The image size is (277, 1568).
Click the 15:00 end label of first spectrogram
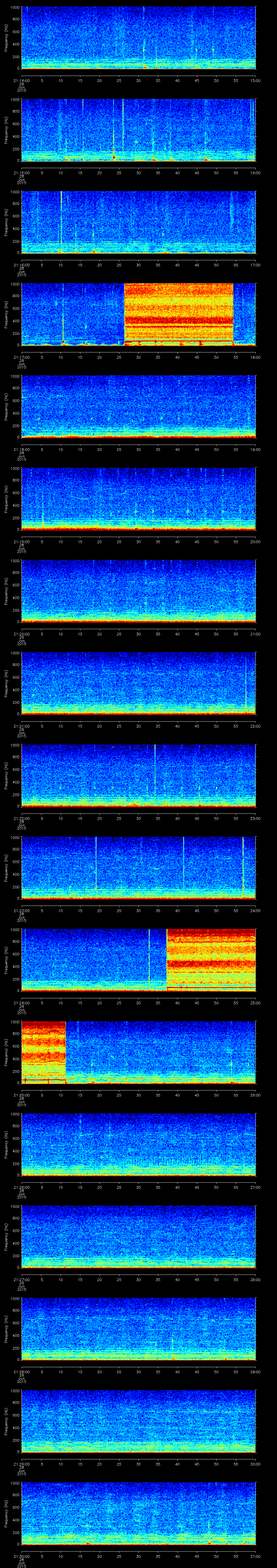(255, 80)
